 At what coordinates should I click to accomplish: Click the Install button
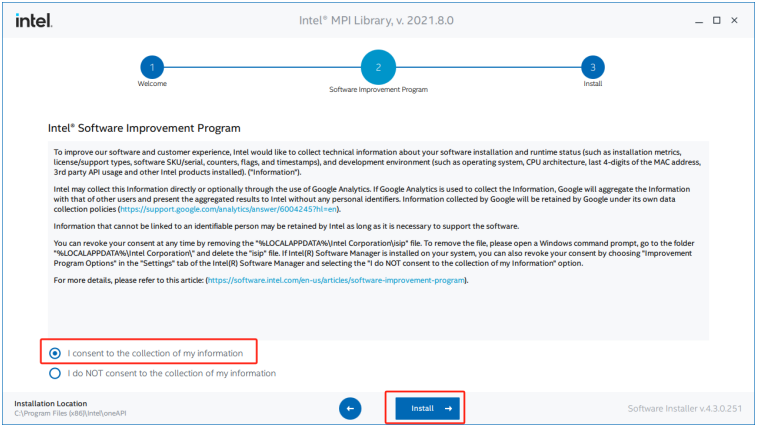pyautogui.click(x=426, y=408)
